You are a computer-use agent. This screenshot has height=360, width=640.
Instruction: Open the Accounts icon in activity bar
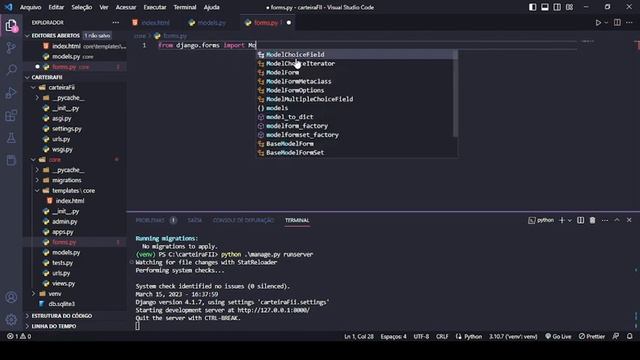pos(11,297)
